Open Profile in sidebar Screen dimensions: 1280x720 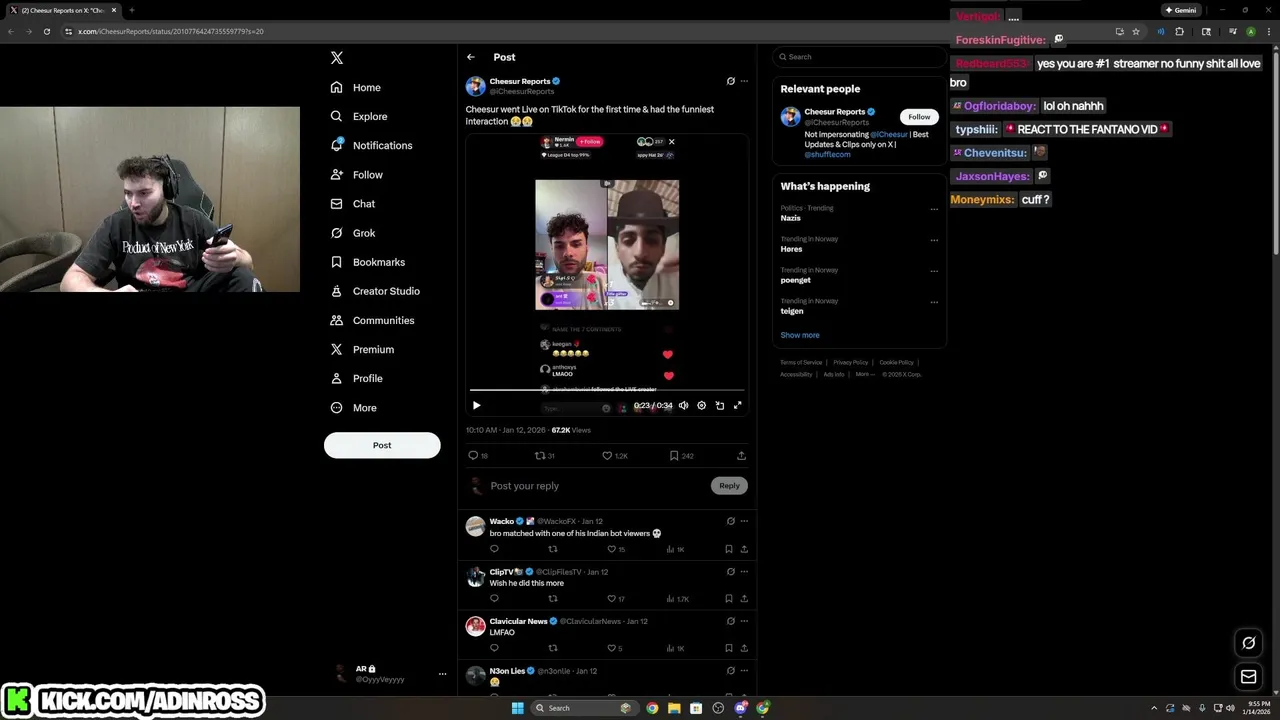[x=357, y=378]
